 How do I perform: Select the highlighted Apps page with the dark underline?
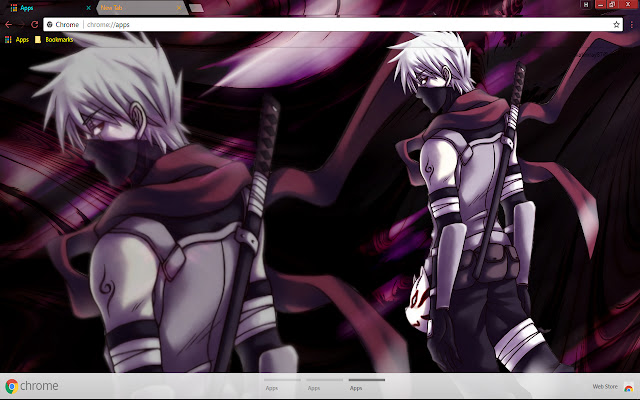(x=367, y=385)
